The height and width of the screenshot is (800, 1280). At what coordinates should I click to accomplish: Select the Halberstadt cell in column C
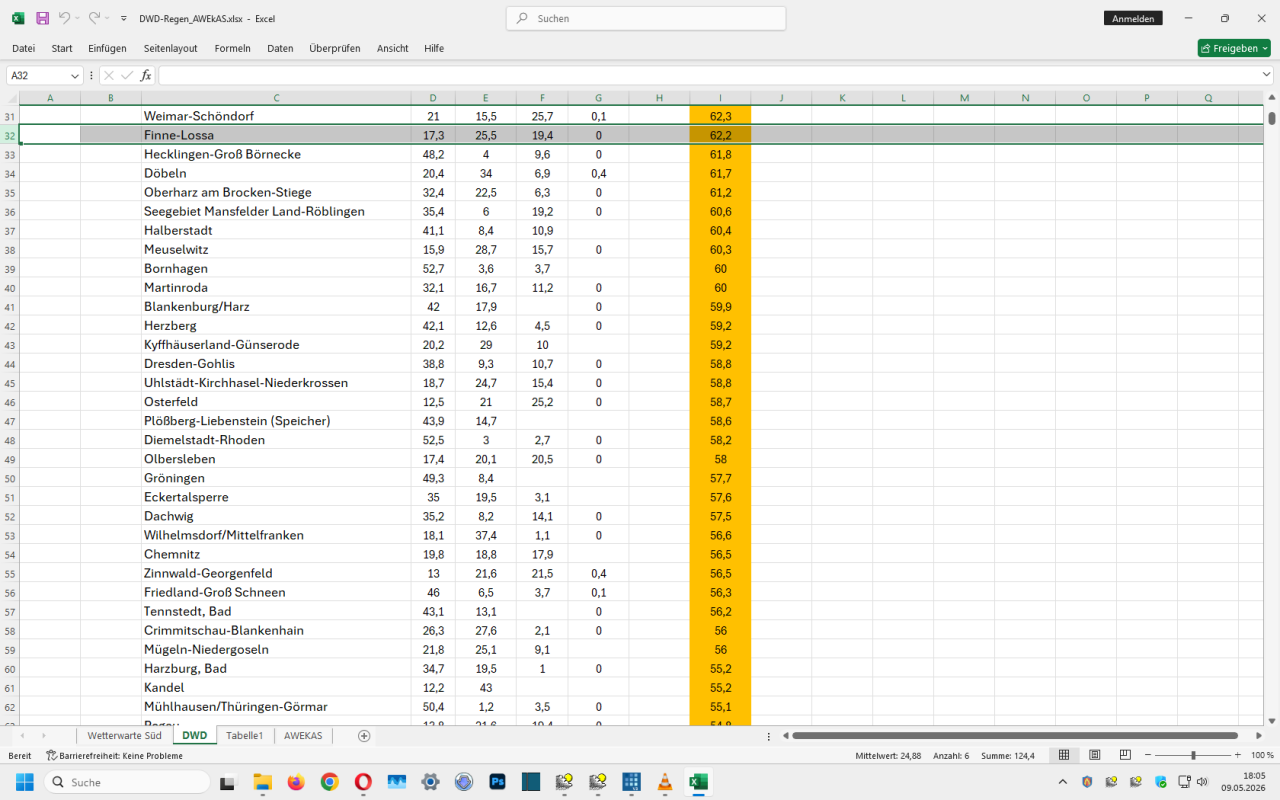point(275,230)
